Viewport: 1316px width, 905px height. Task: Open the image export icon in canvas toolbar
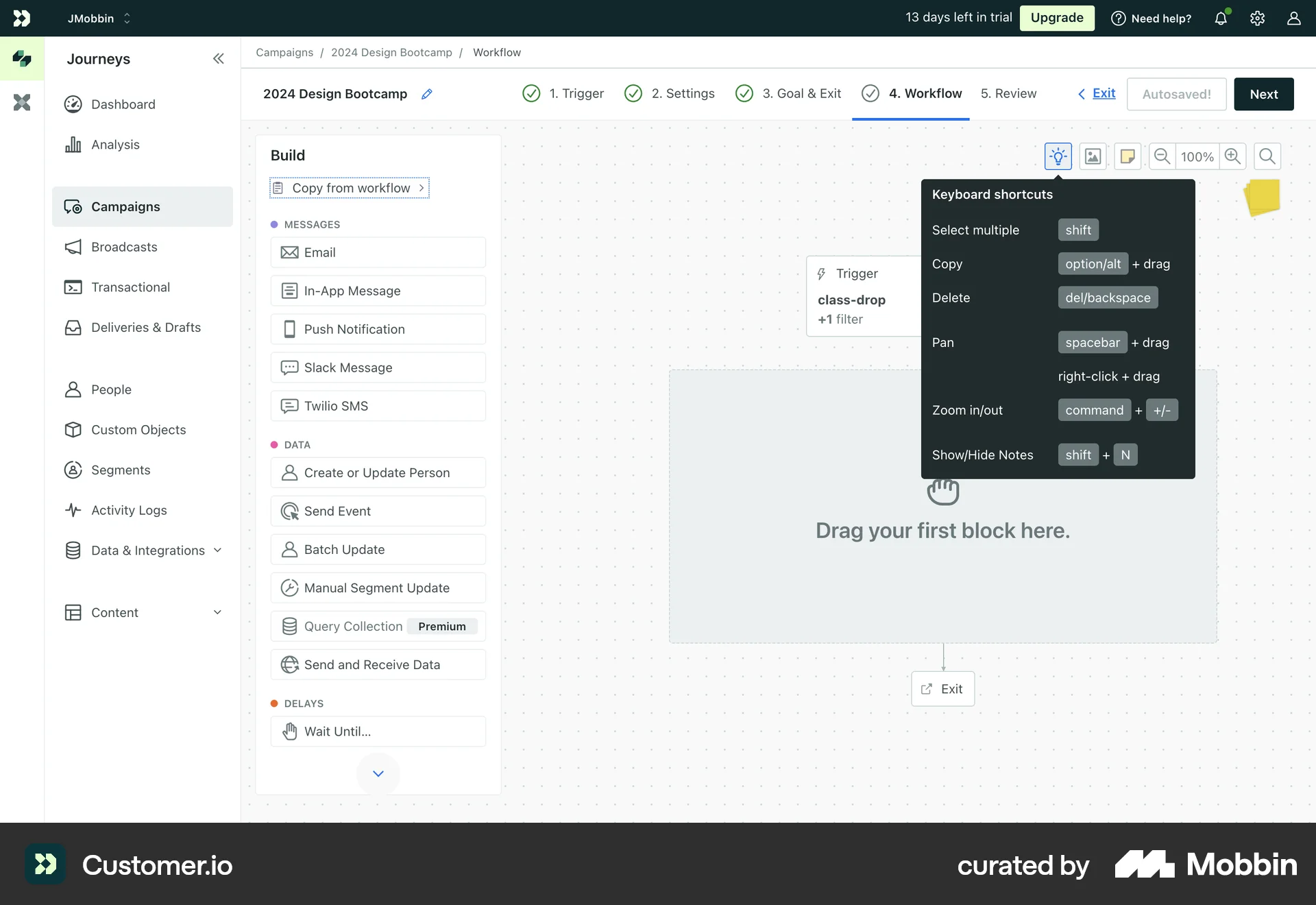[x=1093, y=156]
